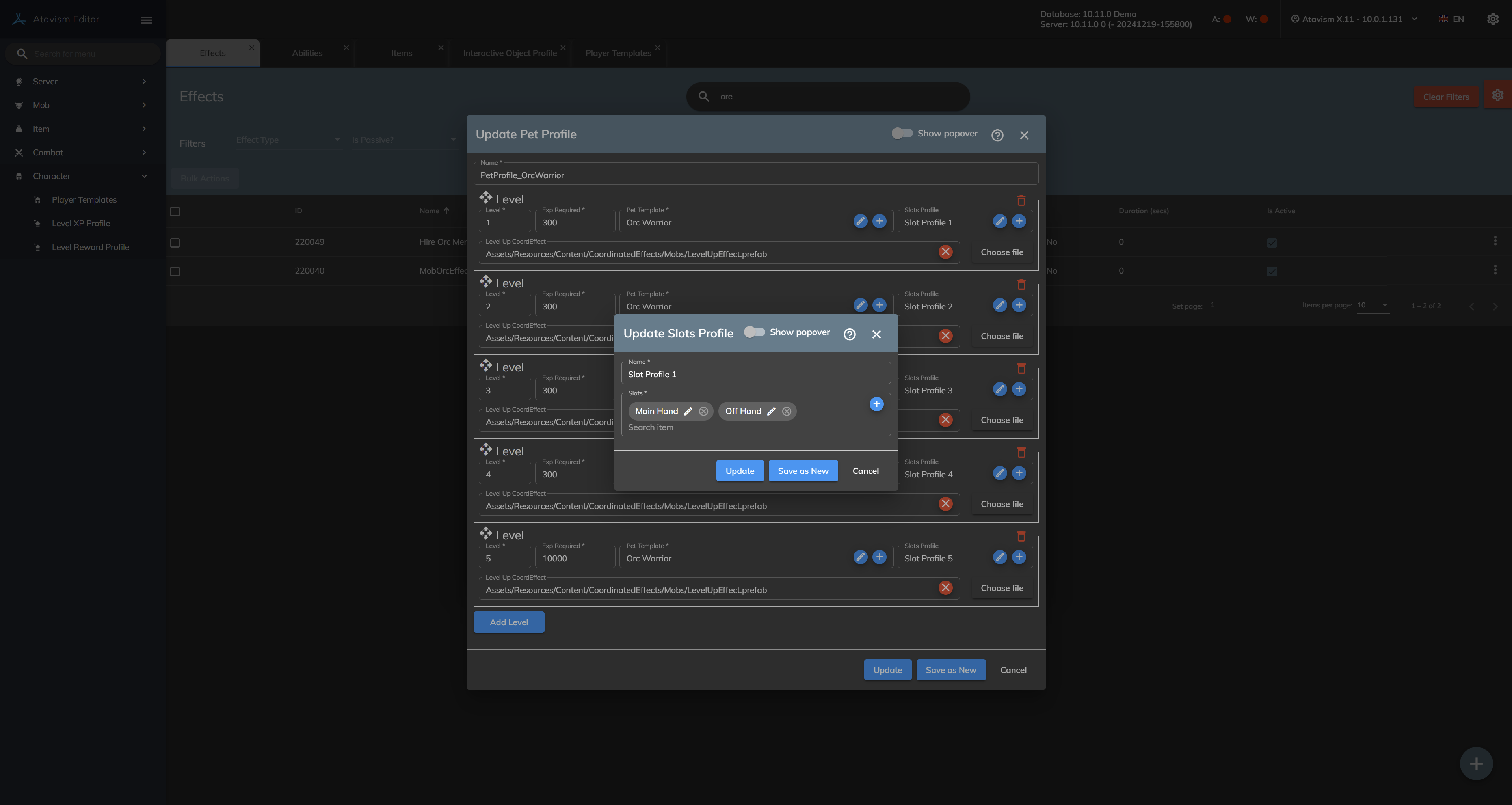Switch to the Abilities tab
The width and height of the screenshot is (1512, 805).
click(307, 53)
